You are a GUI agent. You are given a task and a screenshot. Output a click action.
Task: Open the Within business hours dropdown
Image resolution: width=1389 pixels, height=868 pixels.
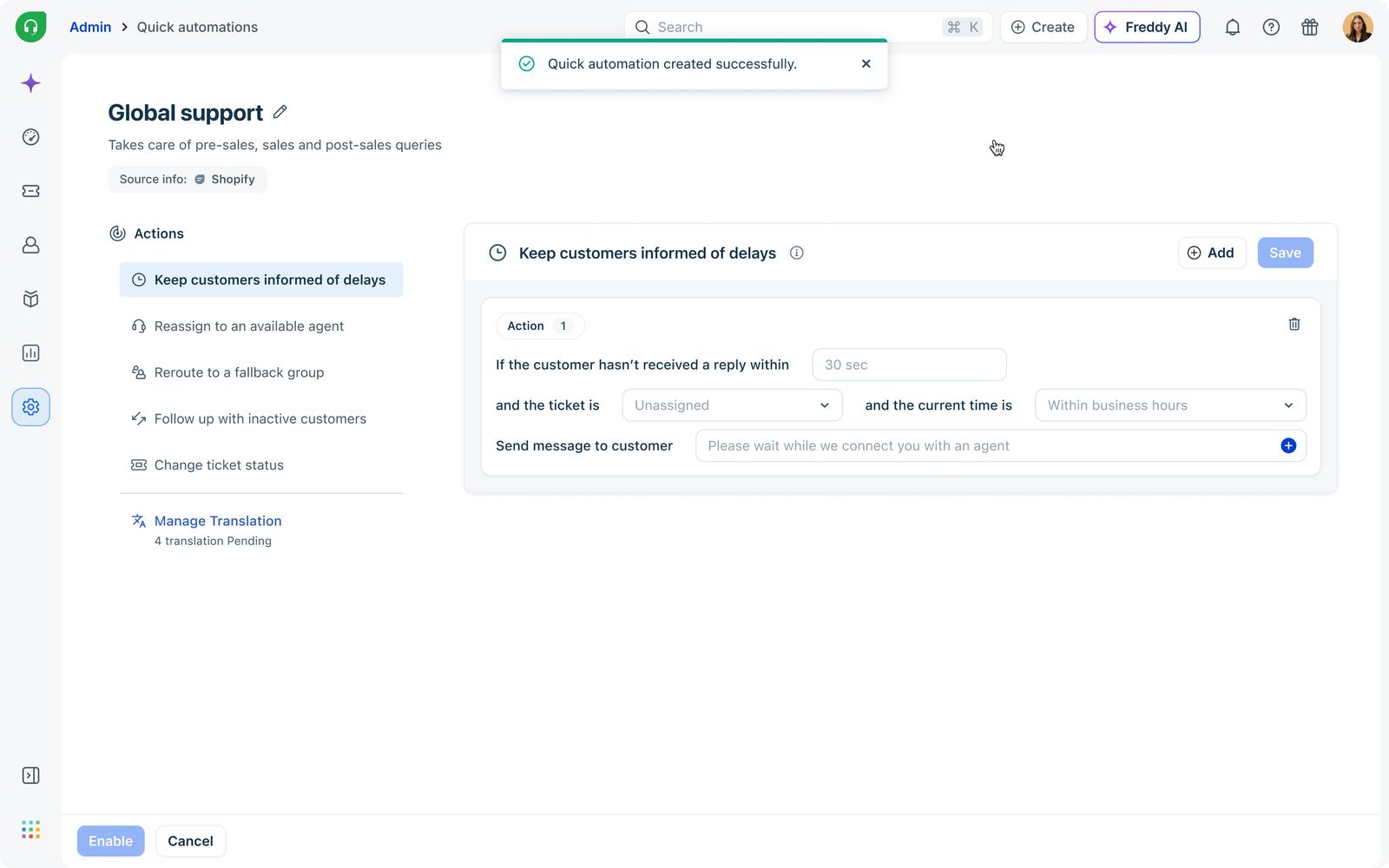1170,405
